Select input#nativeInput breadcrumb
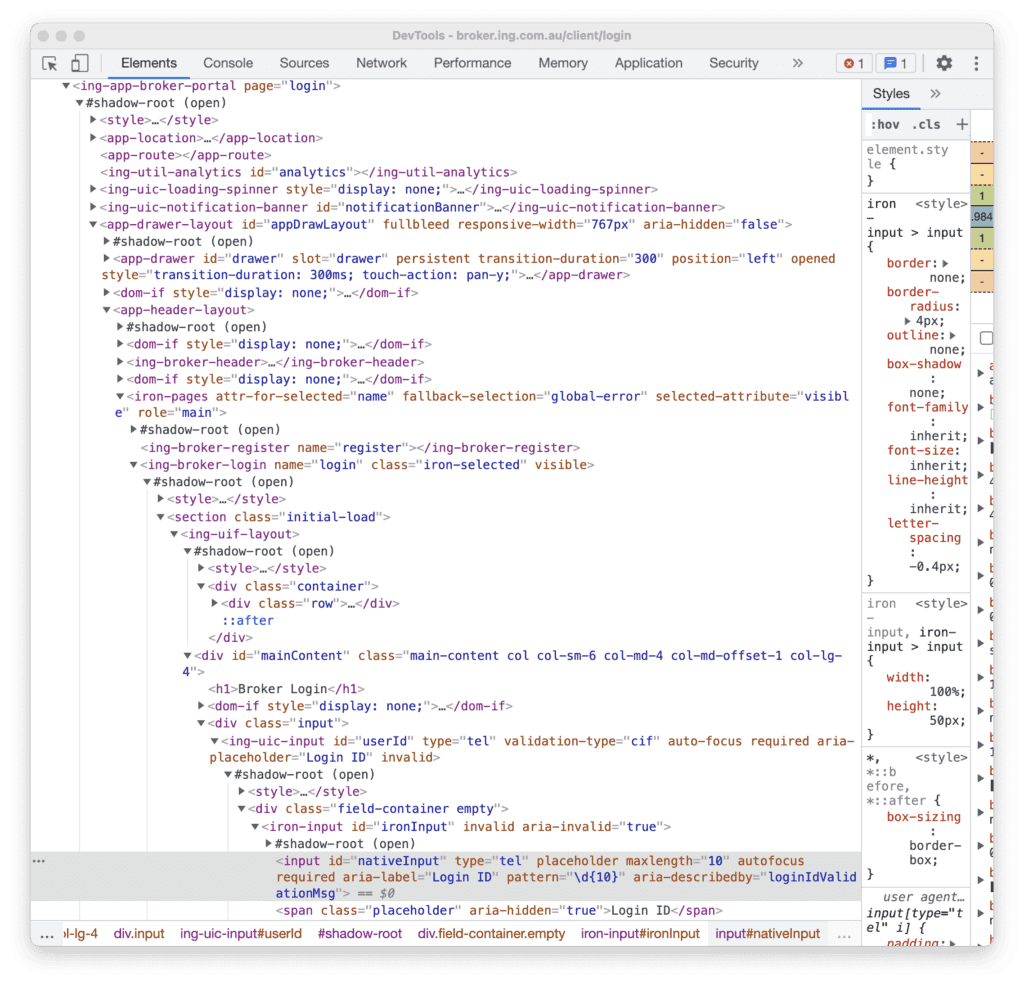 tap(767, 934)
